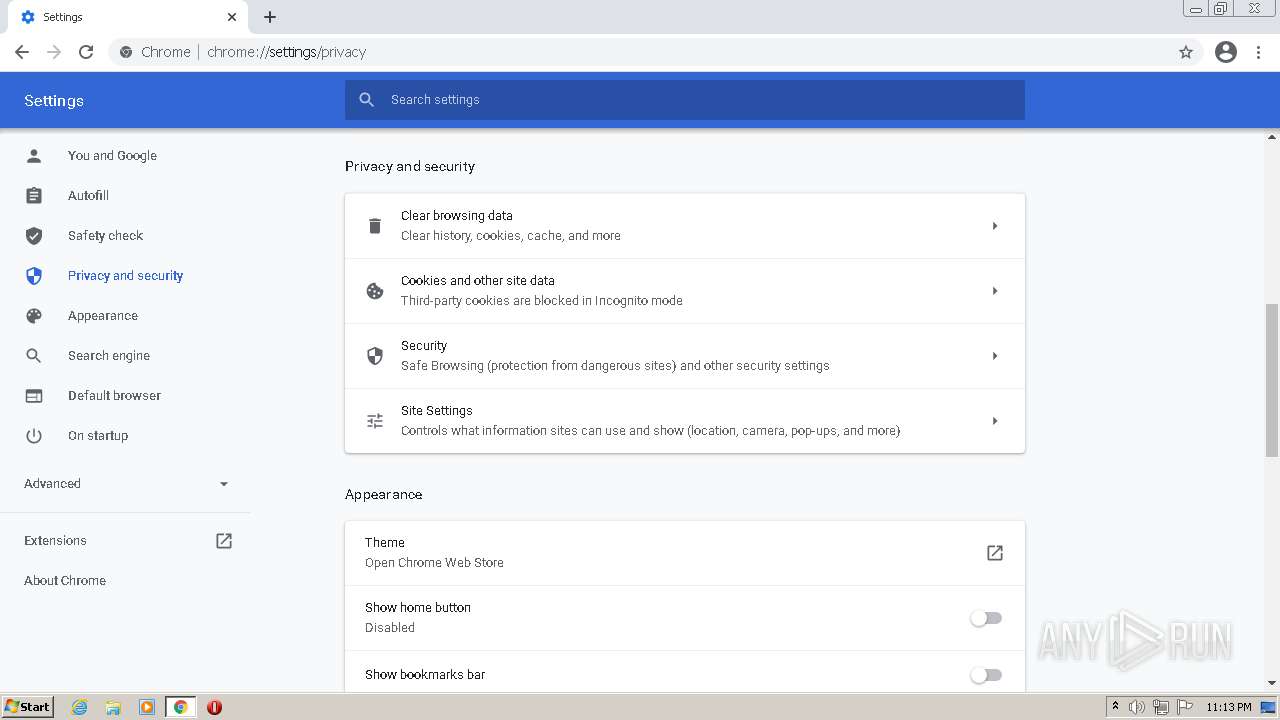1280x720 pixels.
Task: Turn on Show bookmarks bar toggle
Action: coord(986,675)
